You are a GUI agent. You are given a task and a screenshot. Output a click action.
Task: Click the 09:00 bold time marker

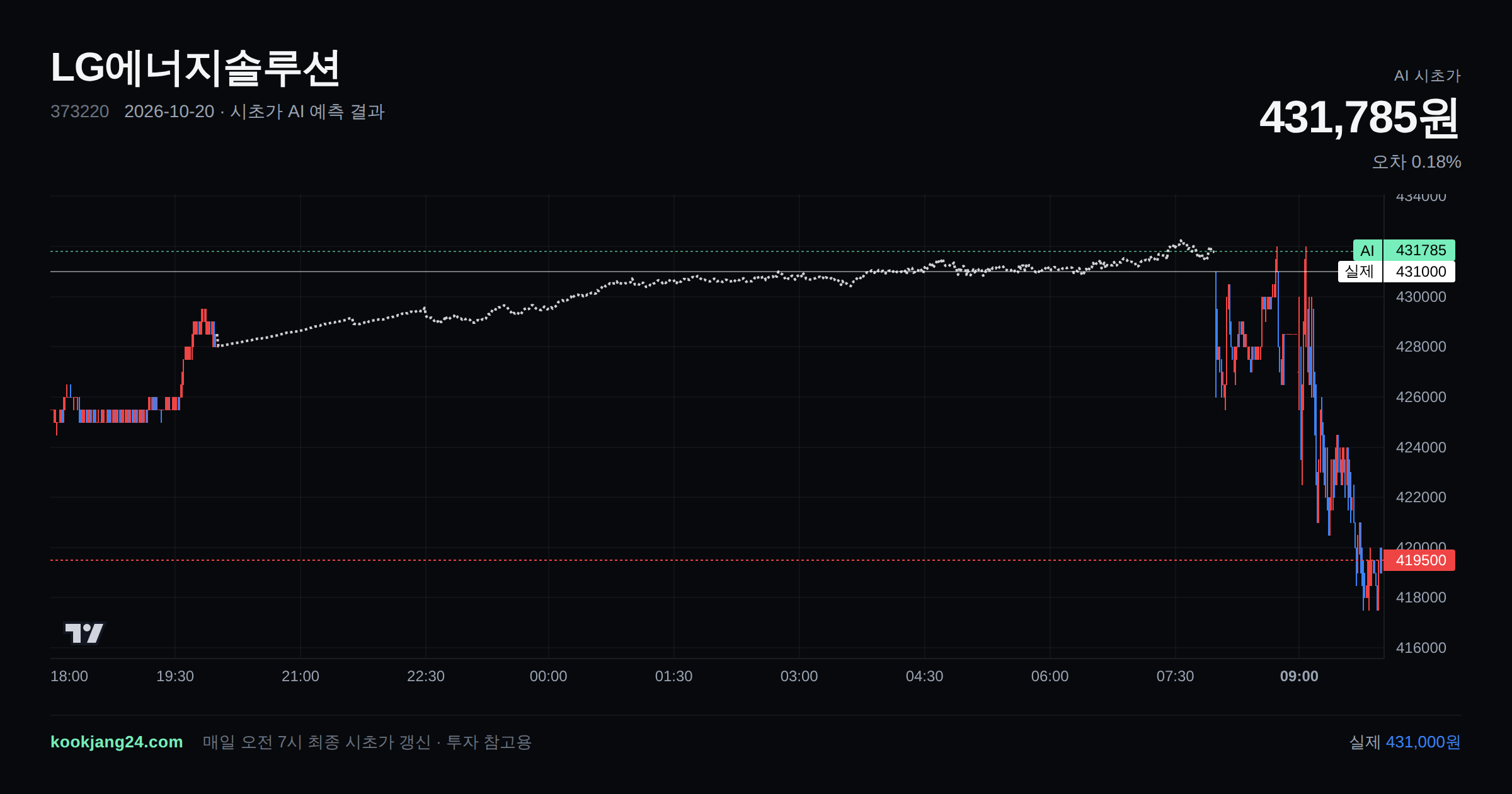click(1299, 676)
